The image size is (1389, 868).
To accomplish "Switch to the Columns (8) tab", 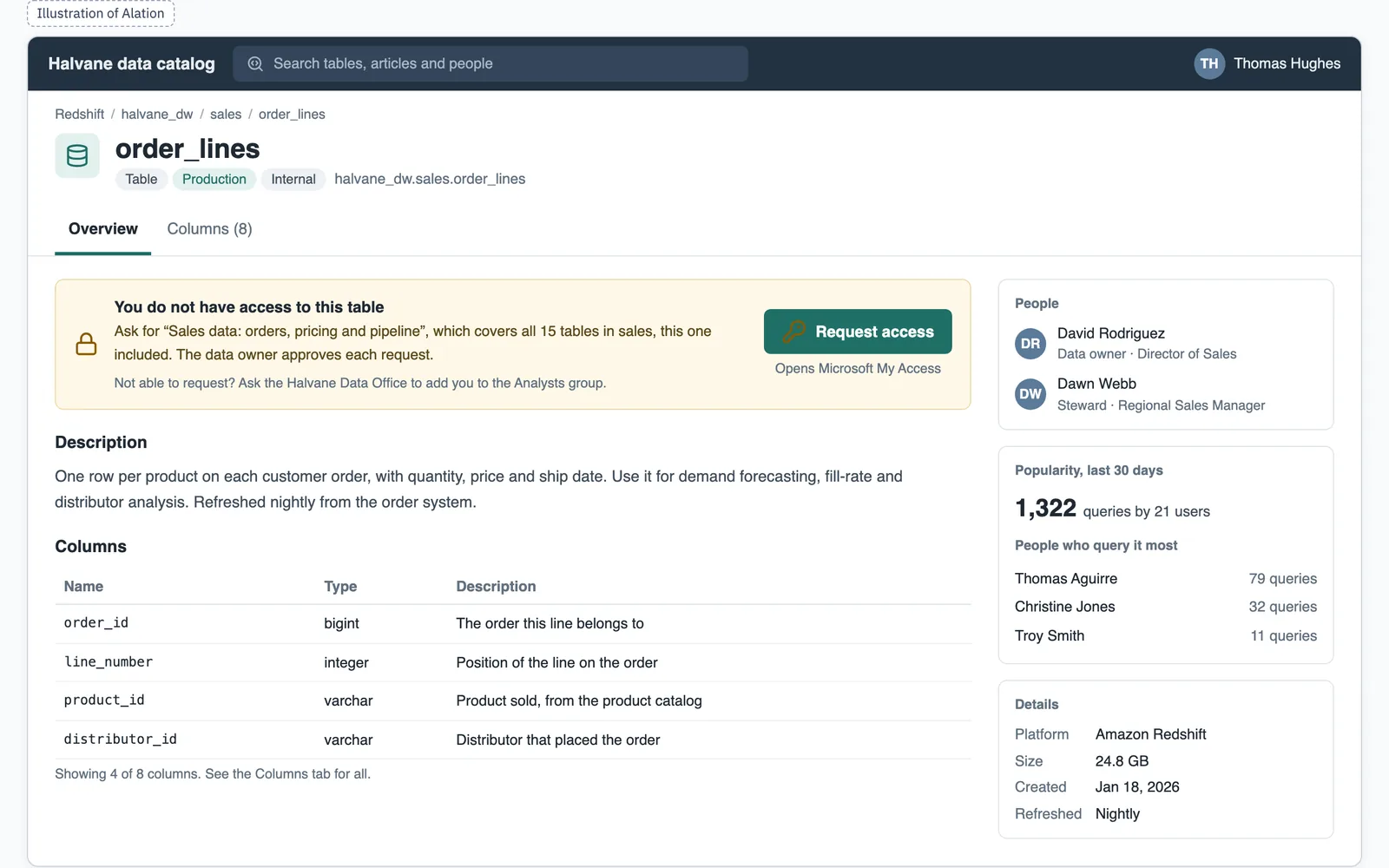I will coord(209,229).
